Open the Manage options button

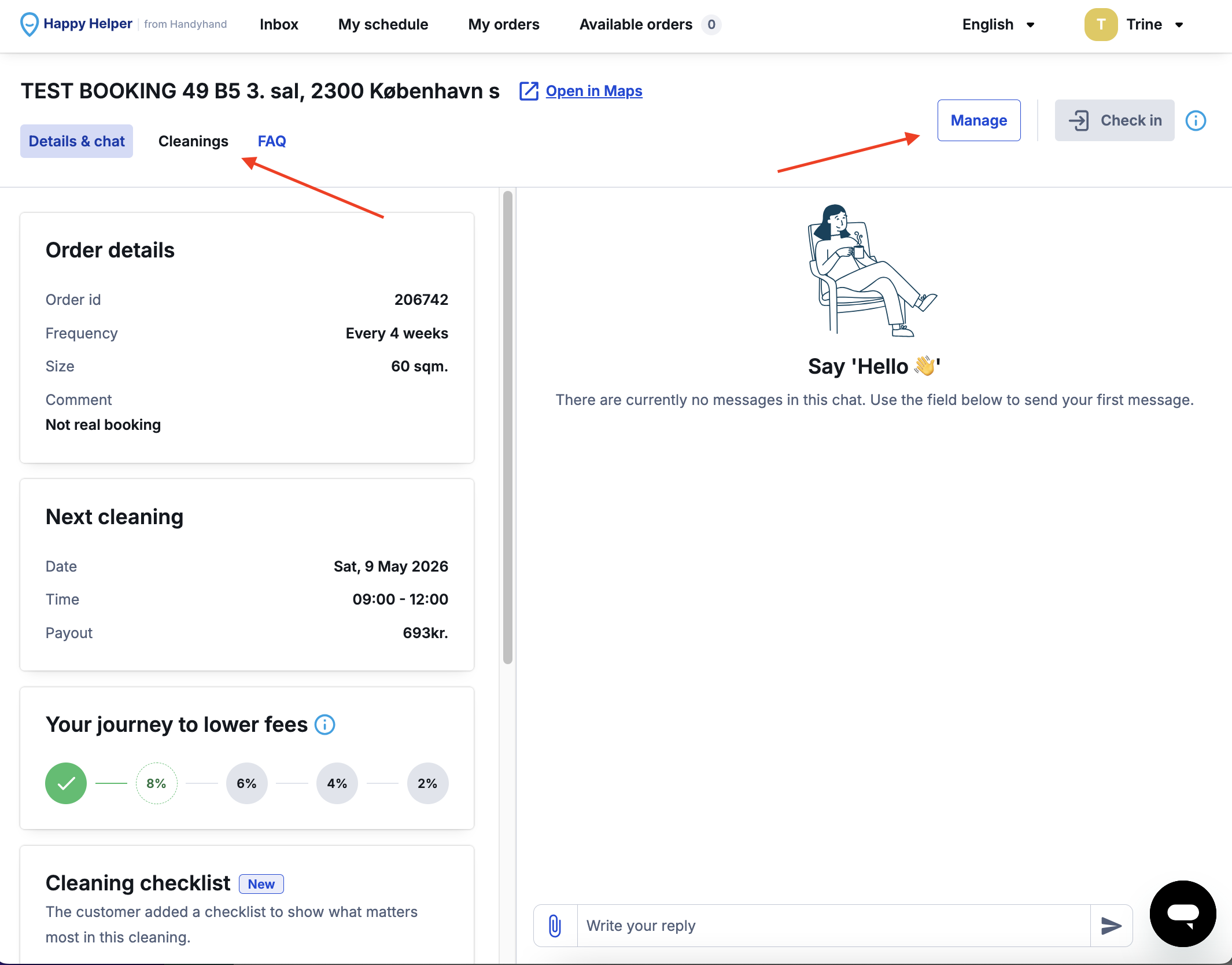click(979, 120)
